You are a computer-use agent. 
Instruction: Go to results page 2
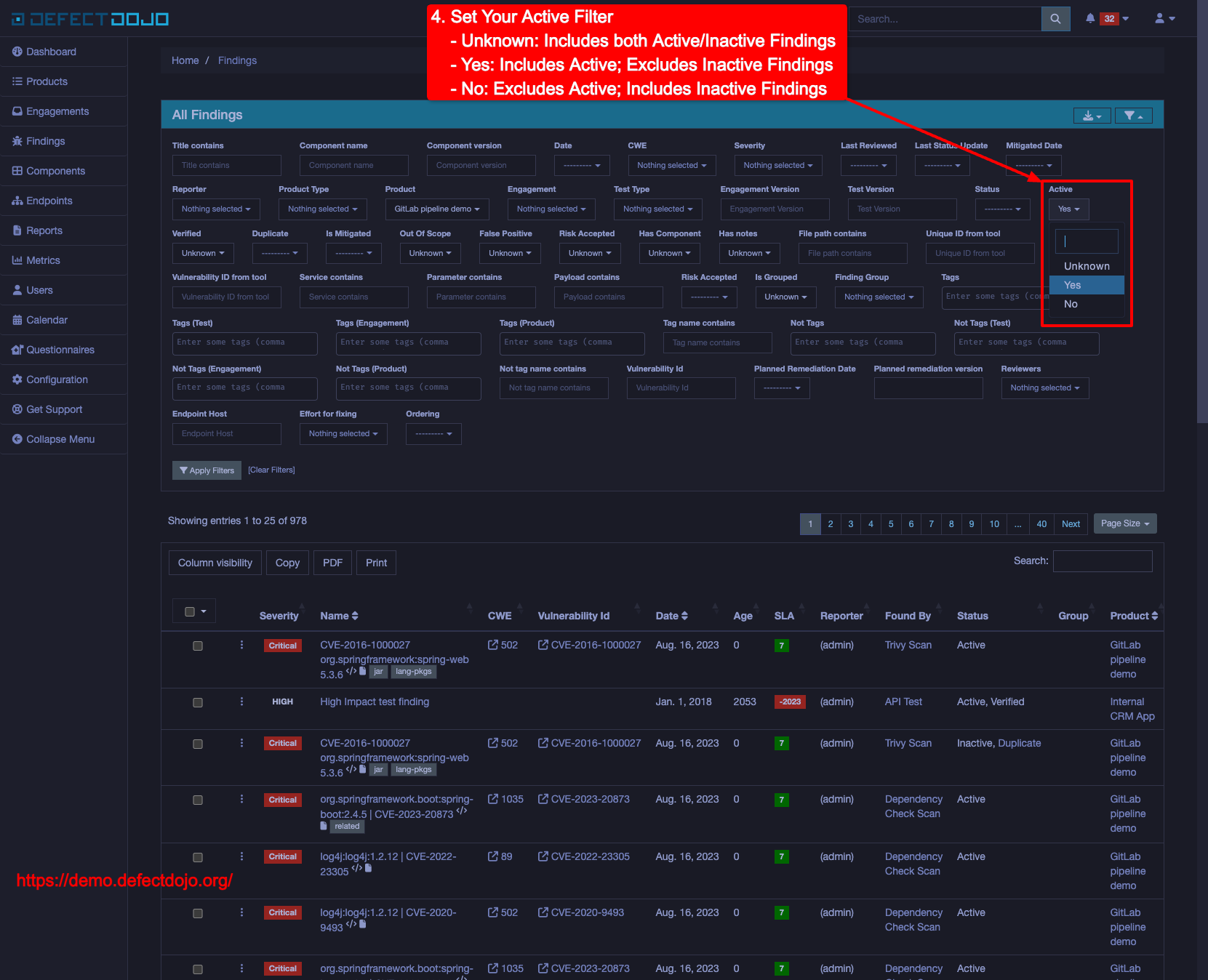click(831, 524)
